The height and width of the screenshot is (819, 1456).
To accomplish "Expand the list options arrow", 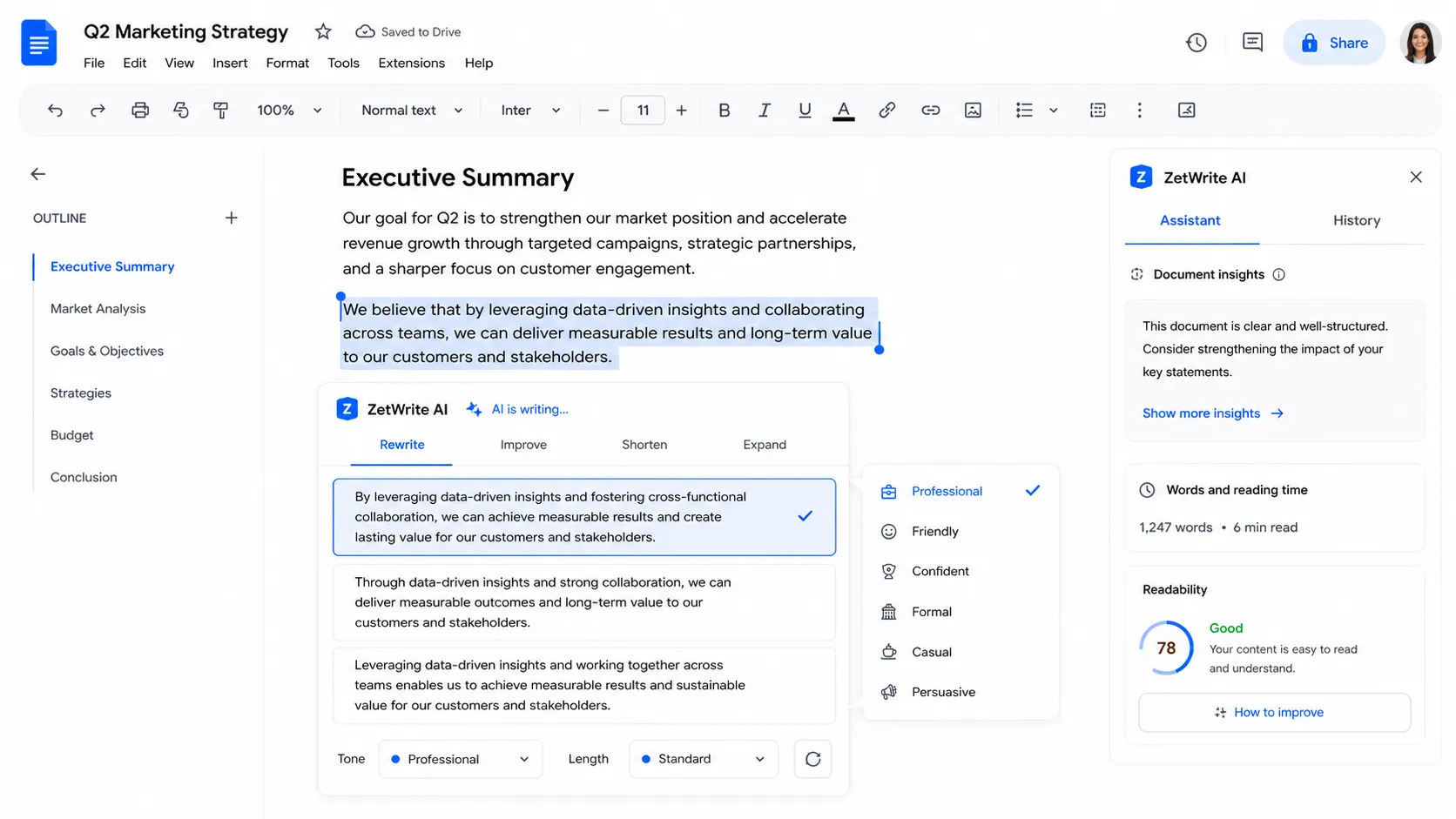I will [x=1054, y=111].
